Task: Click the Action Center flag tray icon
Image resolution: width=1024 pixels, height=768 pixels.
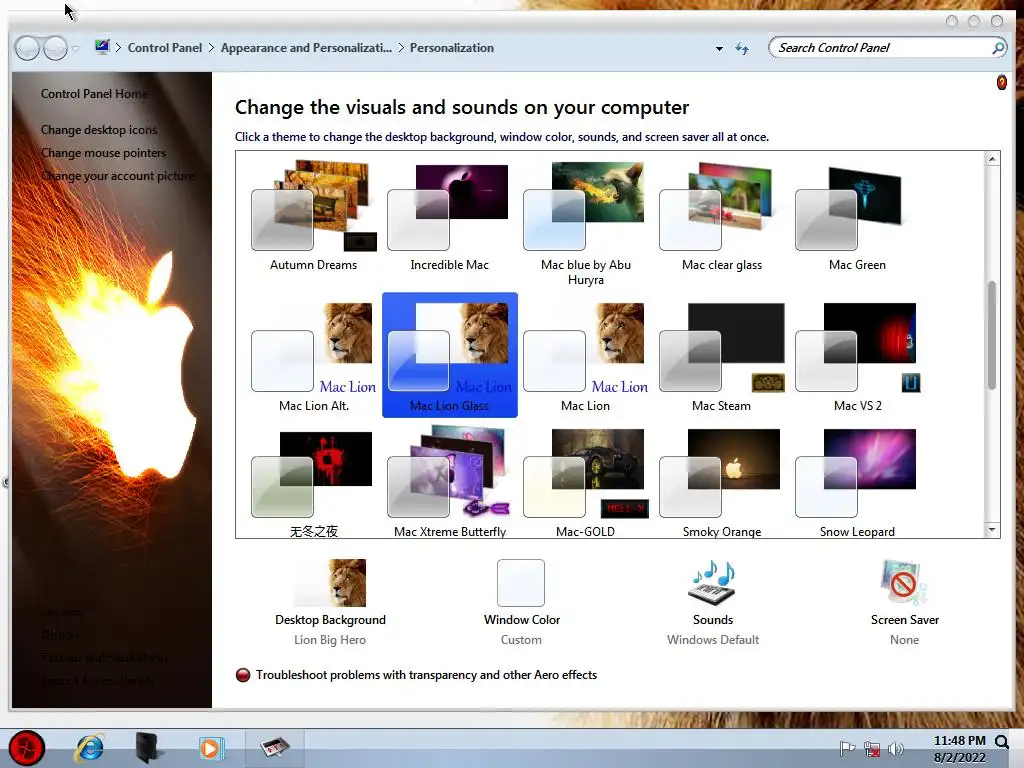Action: pyautogui.click(x=847, y=748)
